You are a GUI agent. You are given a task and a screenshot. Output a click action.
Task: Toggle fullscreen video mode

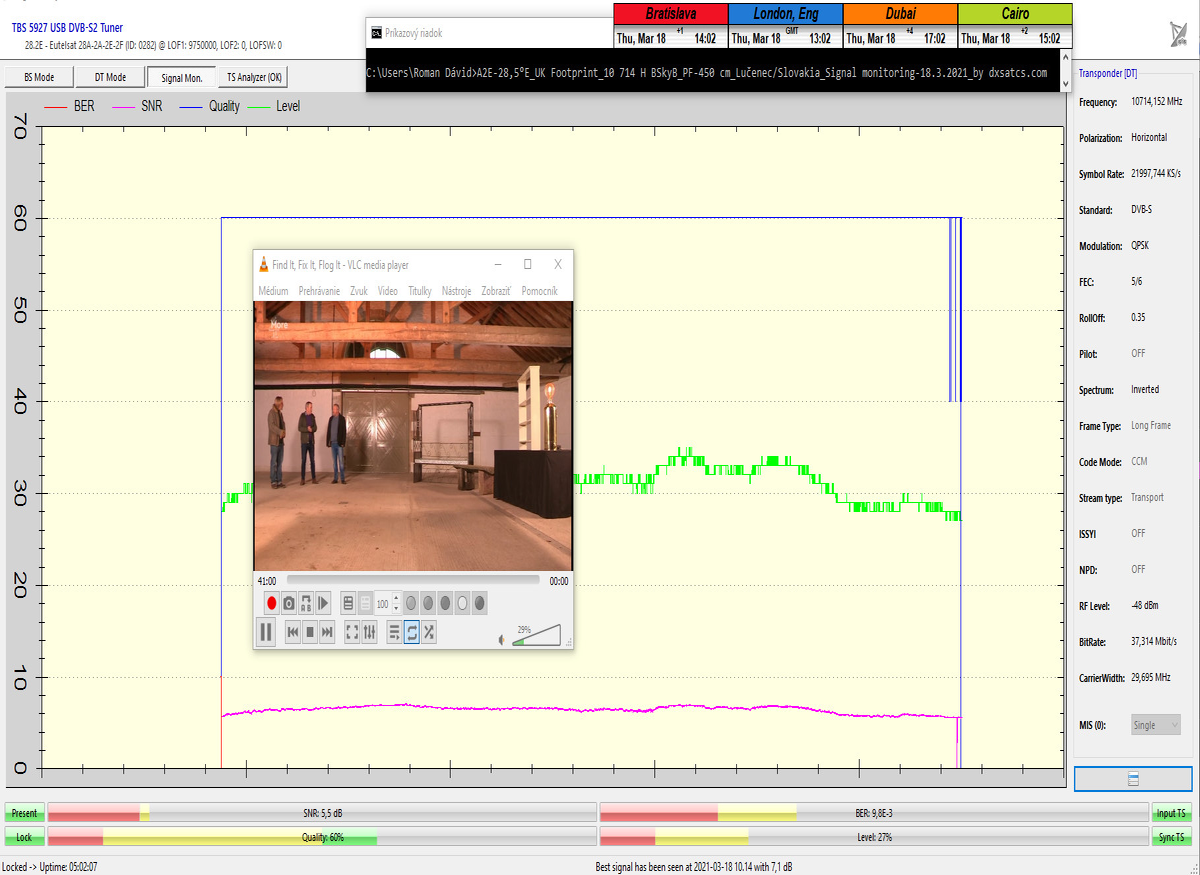352,632
